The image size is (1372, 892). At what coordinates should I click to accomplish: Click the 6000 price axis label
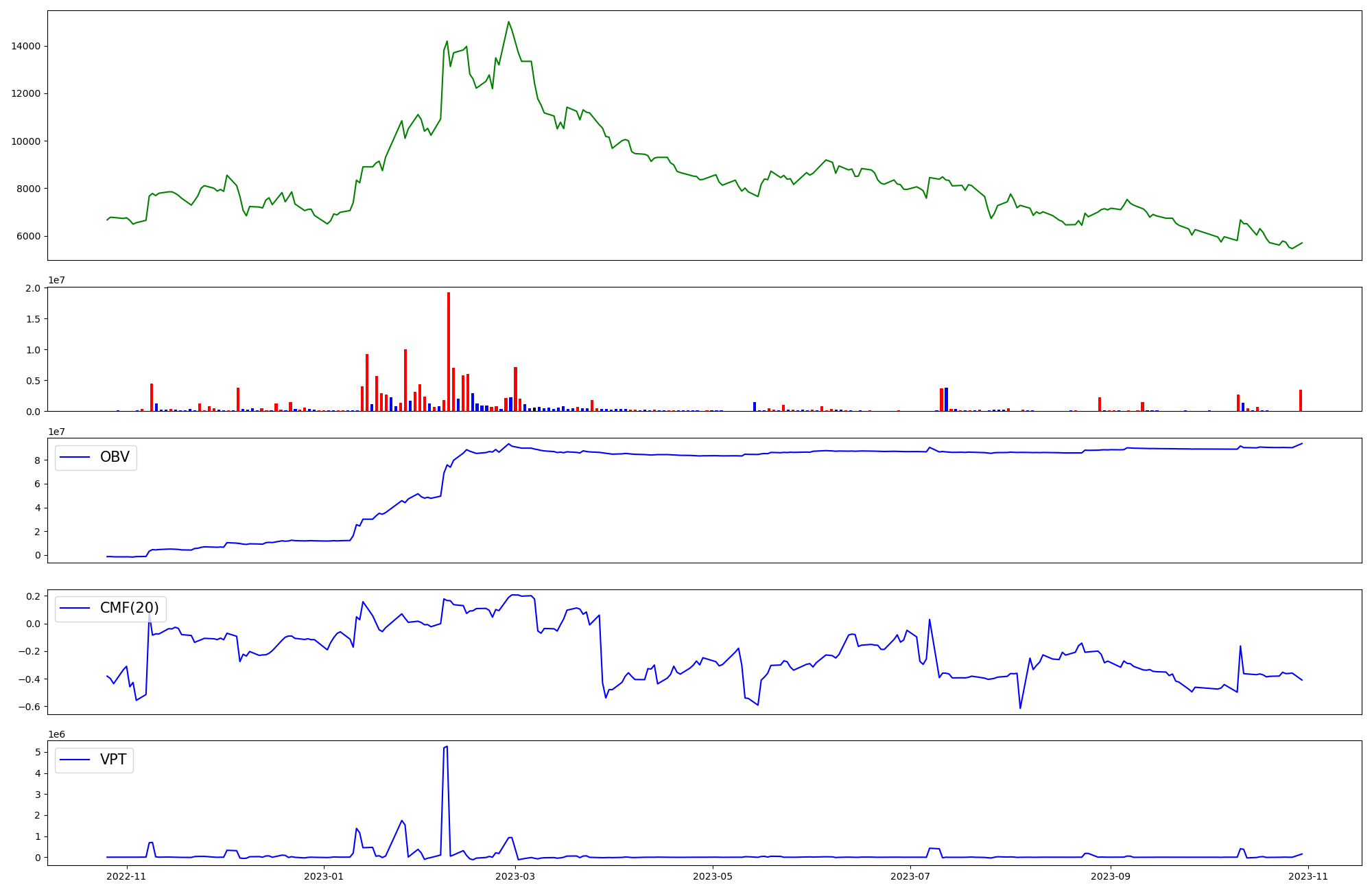point(29,236)
